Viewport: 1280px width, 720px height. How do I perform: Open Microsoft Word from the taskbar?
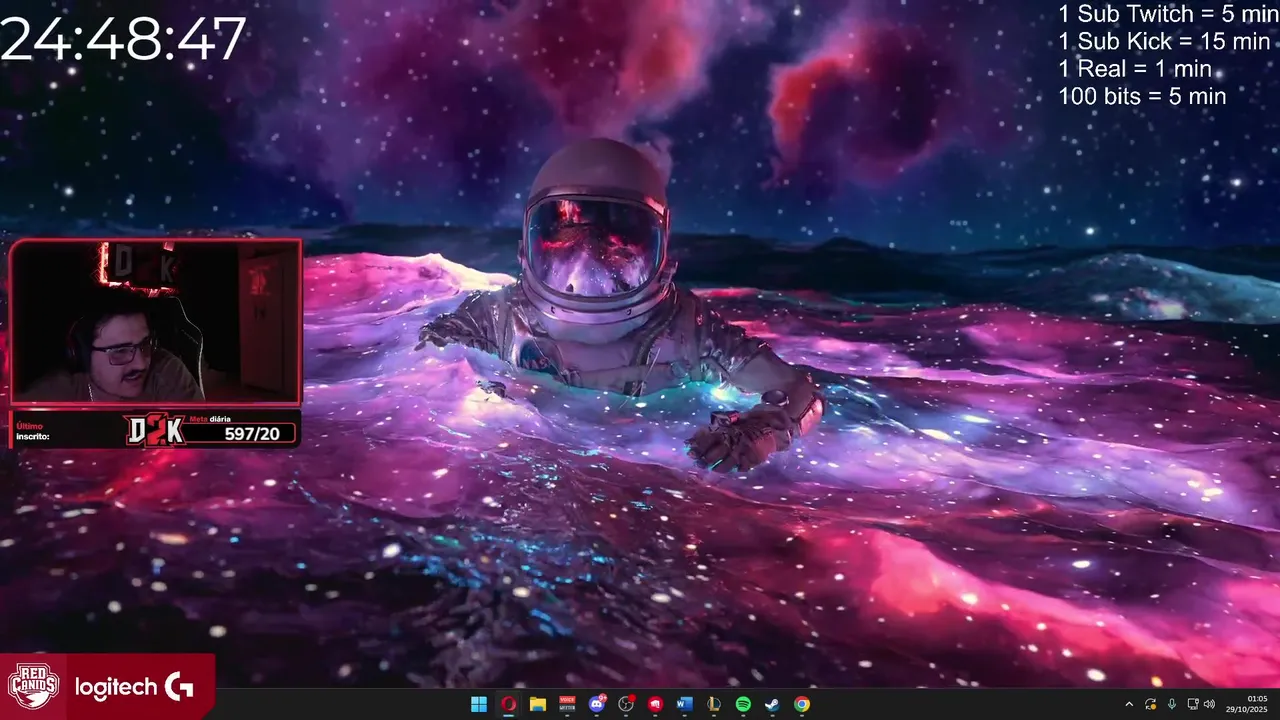tap(684, 704)
